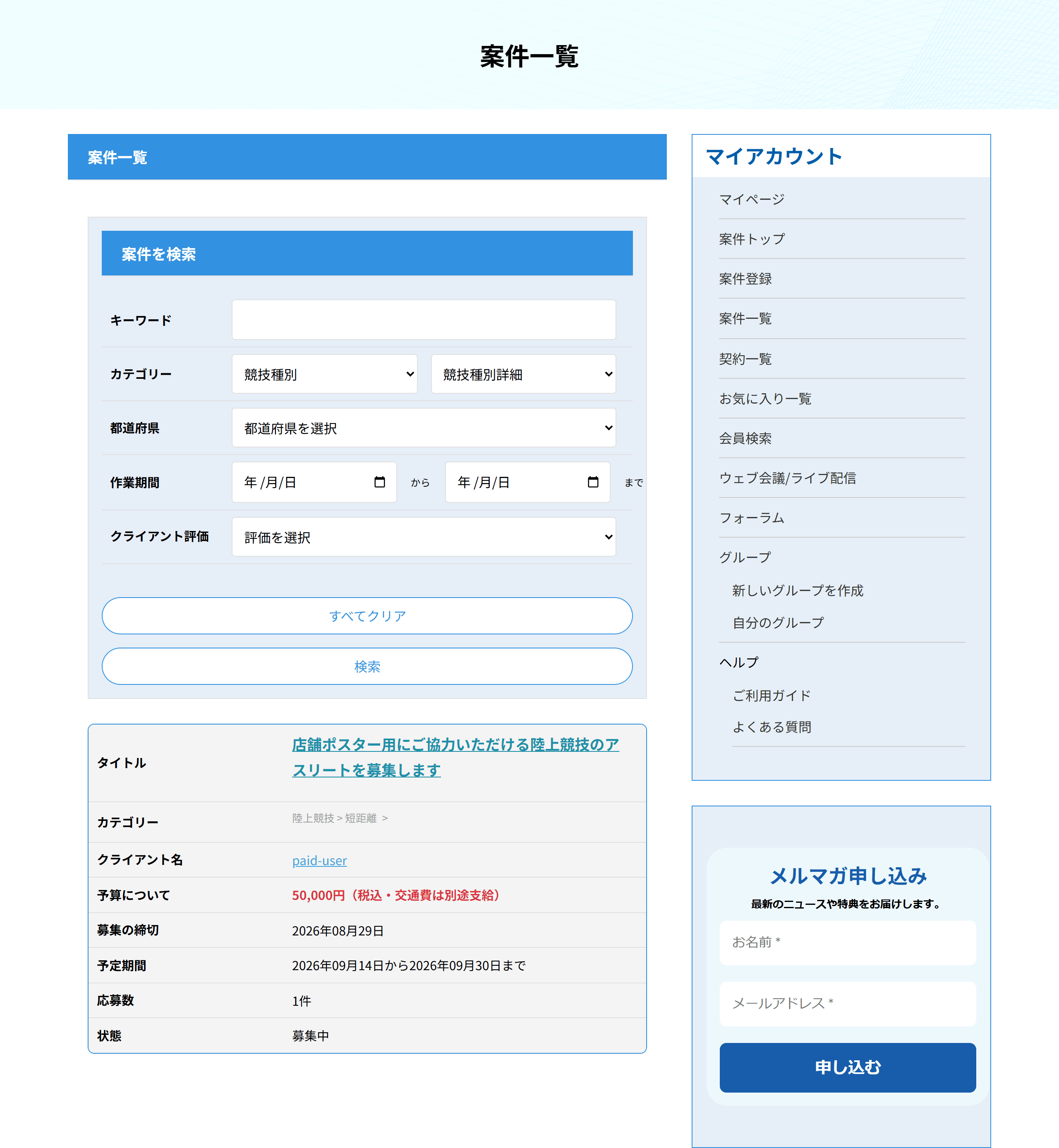Select 新しいグループを作成 in sidebar
This screenshot has height=1148, width=1059.
(798, 590)
